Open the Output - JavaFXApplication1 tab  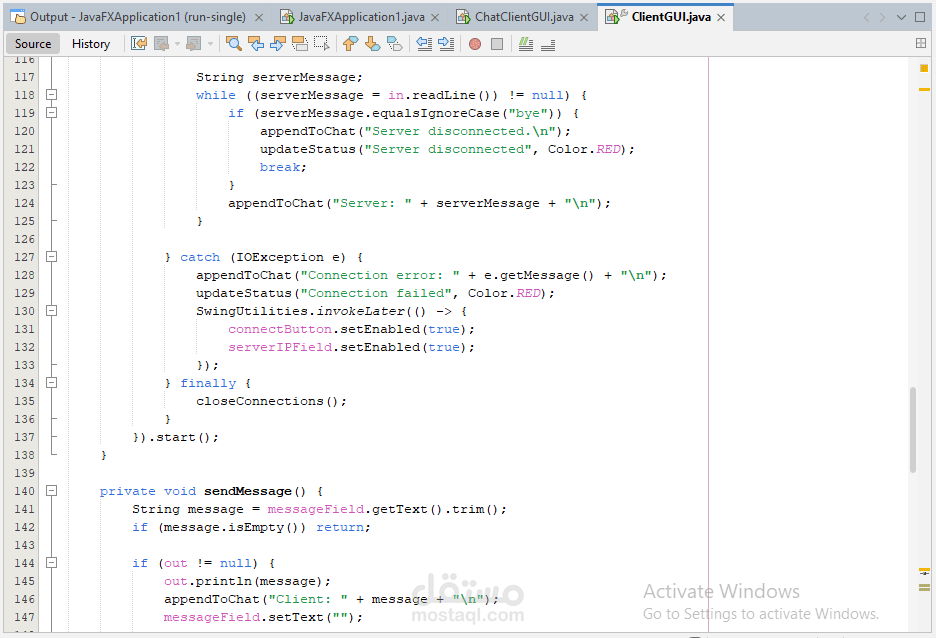(138, 17)
